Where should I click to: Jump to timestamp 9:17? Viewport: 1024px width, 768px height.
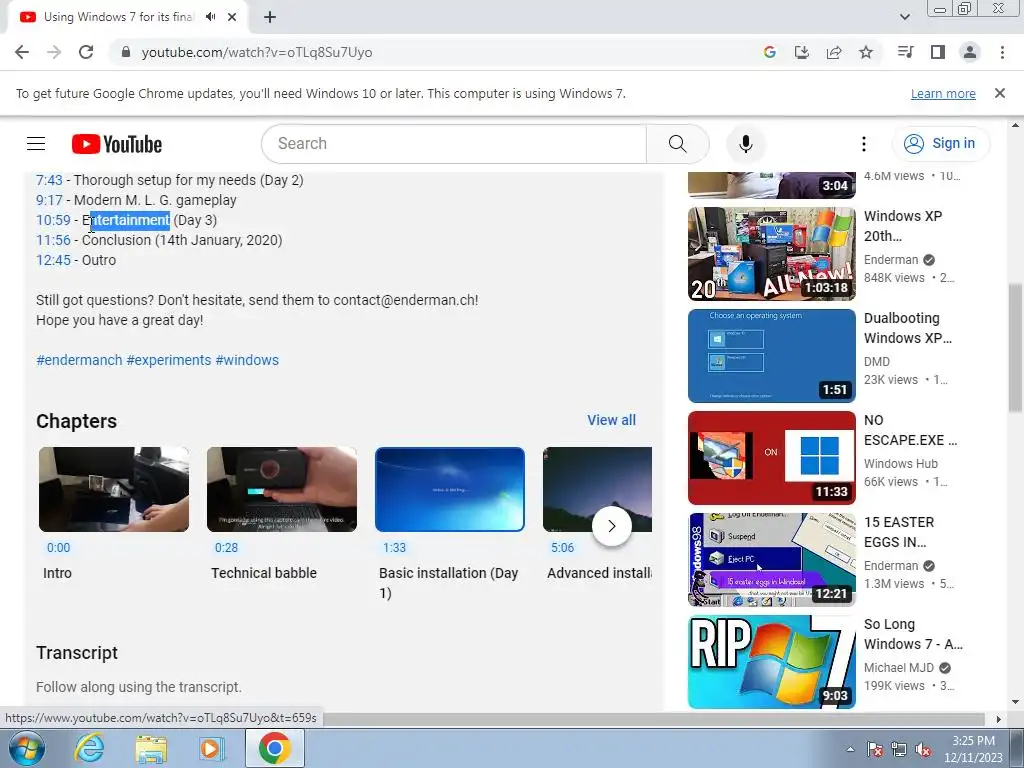click(50, 200)
